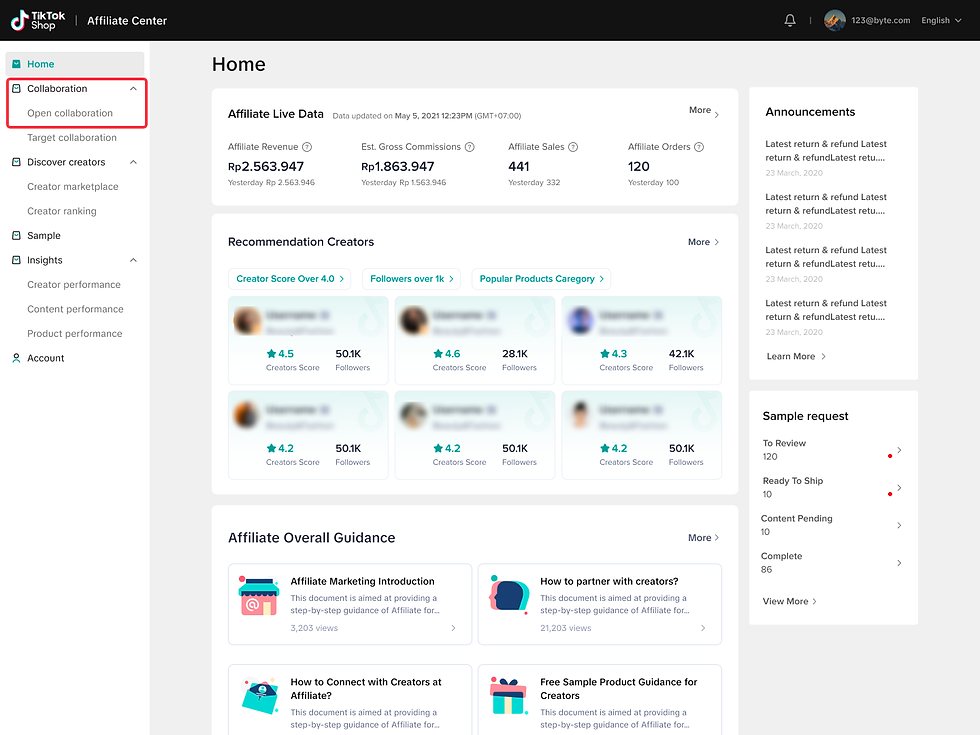This screenshot has height=735, width=980.
Task: Select the Home icon in the sidebar
Action: (18, 63)
